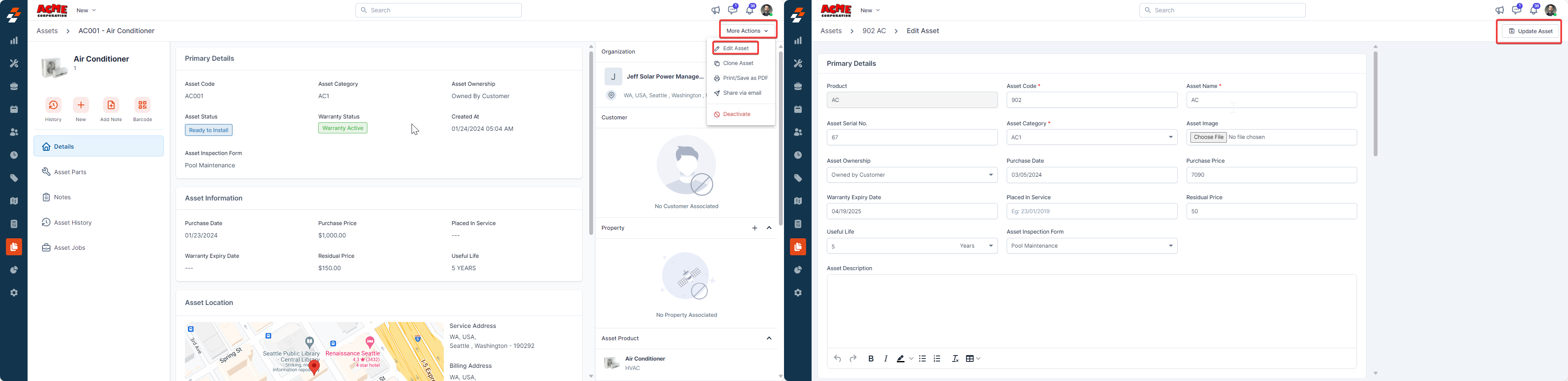
Task: Click wrench-and-screwdriver sidebar icon on asset details page
Action: pos(14,63)
